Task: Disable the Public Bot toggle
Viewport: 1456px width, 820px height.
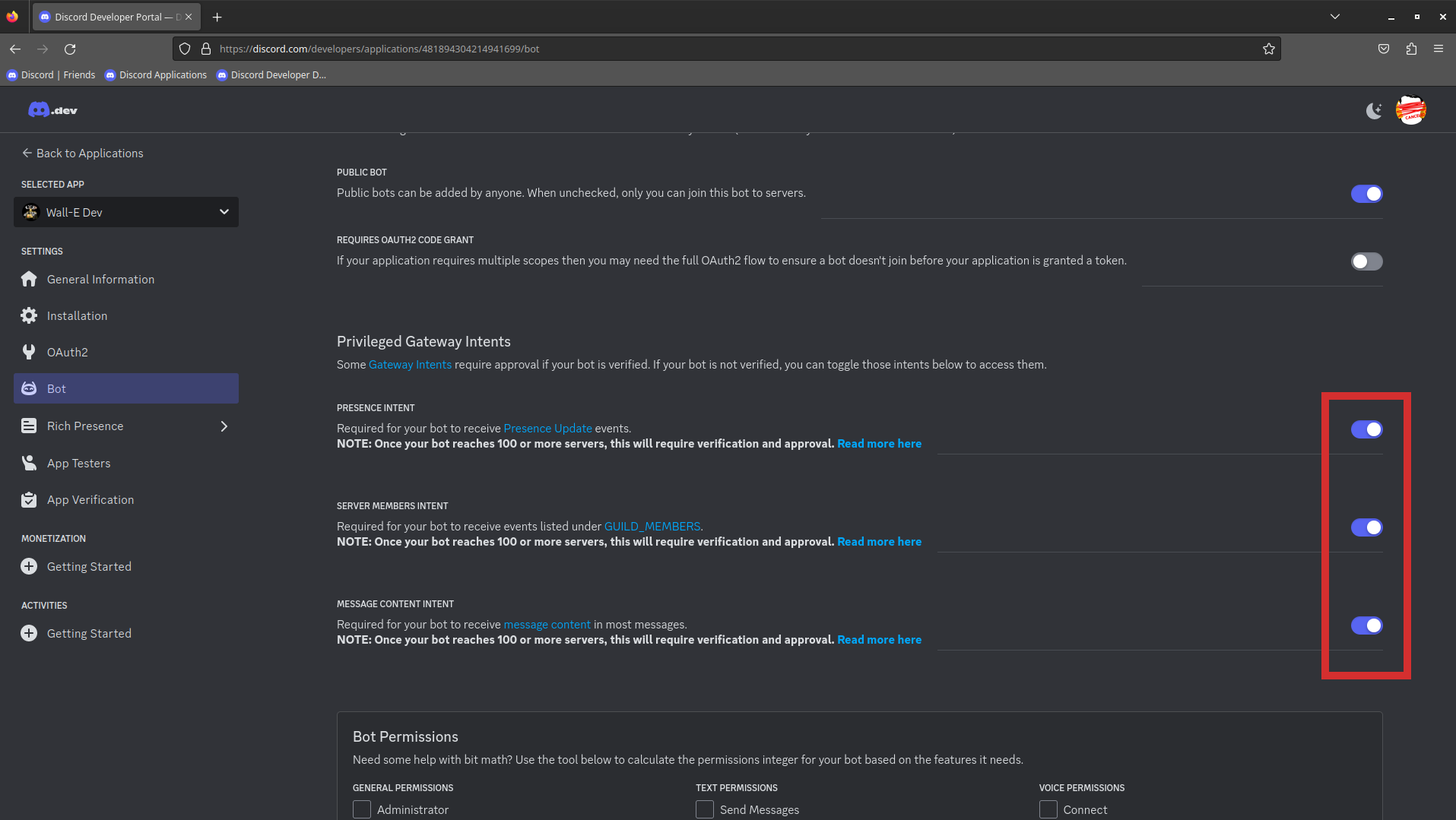Action: 1366,194
